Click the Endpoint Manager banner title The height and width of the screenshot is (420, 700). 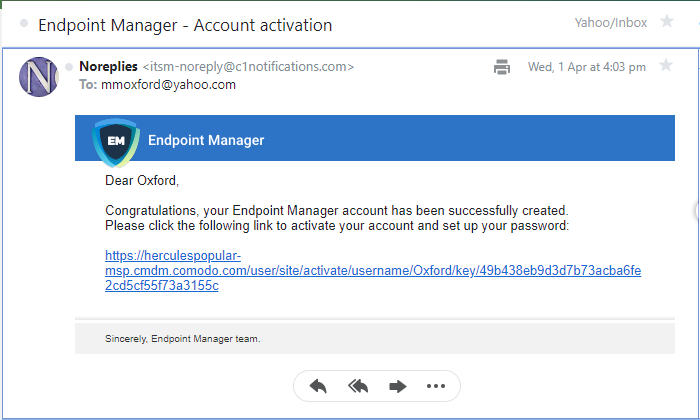(206, 140)
